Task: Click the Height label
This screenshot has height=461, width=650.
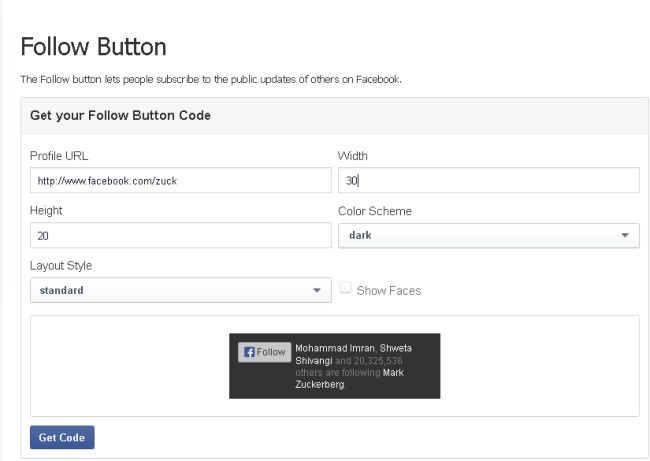Action: point(46,211)
